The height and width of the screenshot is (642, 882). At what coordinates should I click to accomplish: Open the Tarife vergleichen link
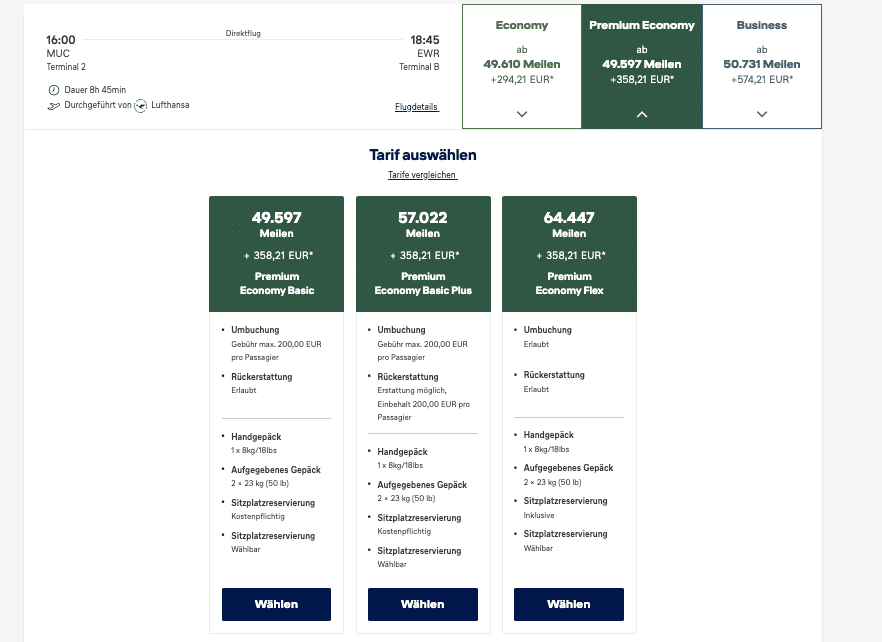click(422, 175)
